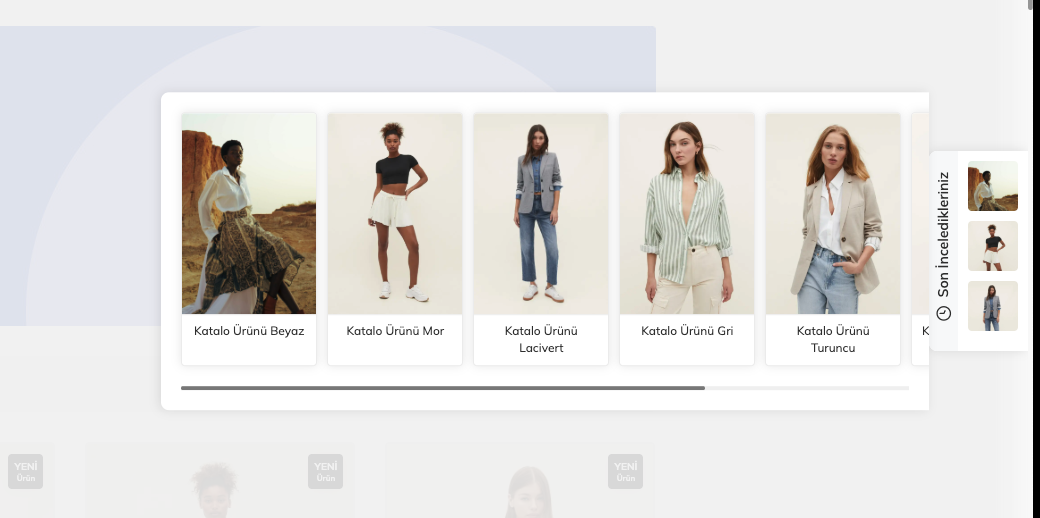1040x518 pixels.
Task: Open the Katalo Ürünü Beyaz product image
Action: (249, 214)
